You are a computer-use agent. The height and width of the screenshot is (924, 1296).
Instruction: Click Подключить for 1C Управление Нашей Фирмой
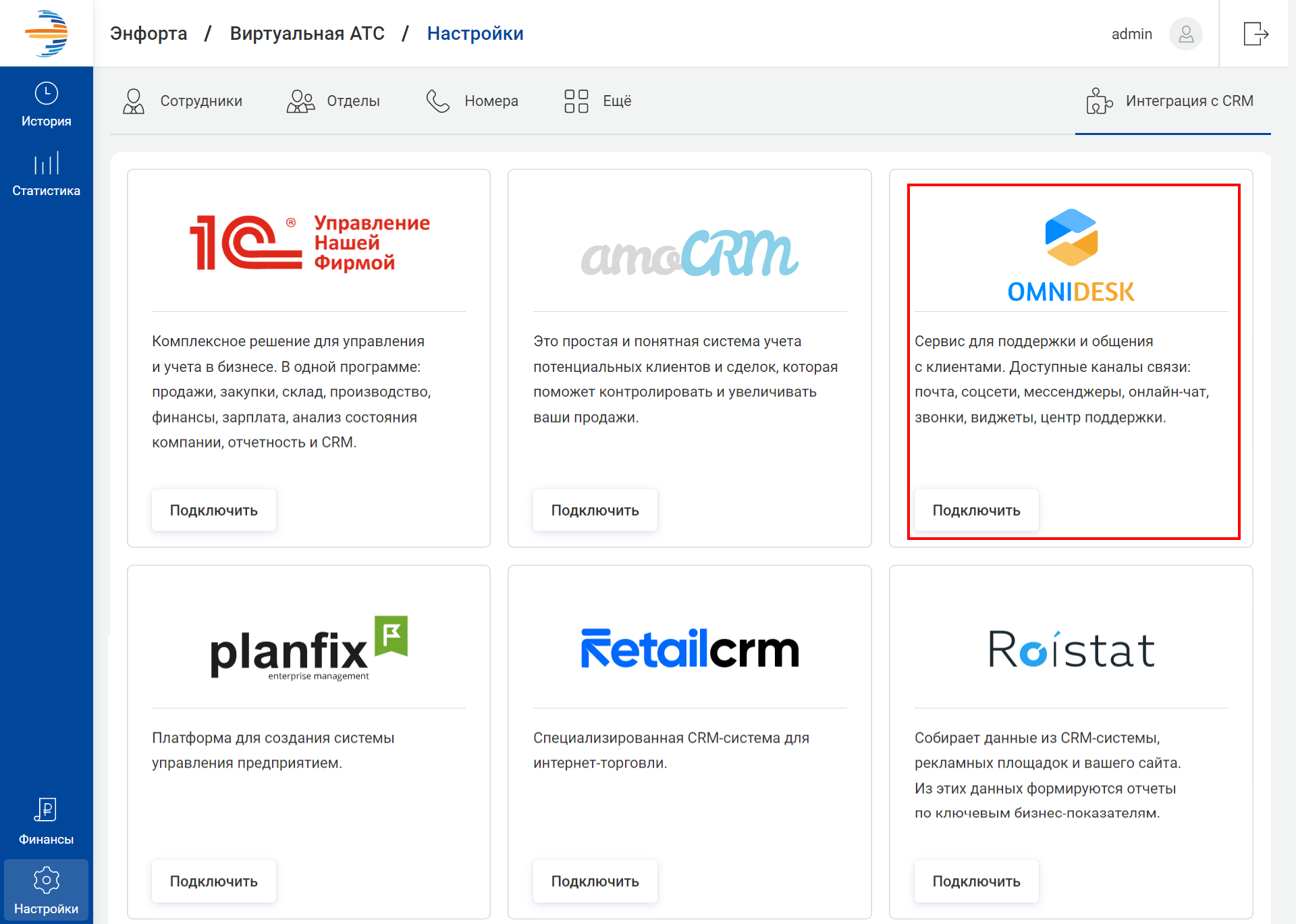(213, 510)
